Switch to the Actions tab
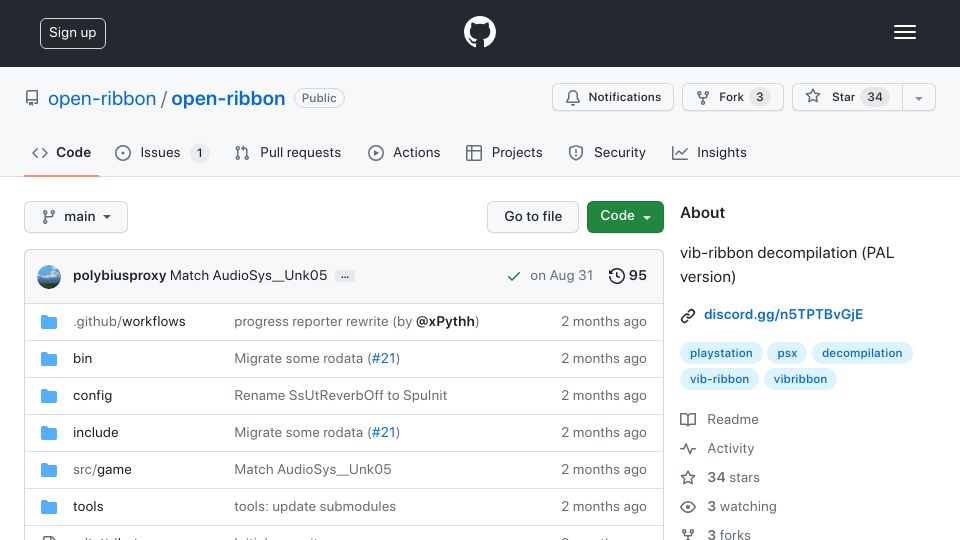The height and width of the screenshot is (540, 960). [404, 152]
